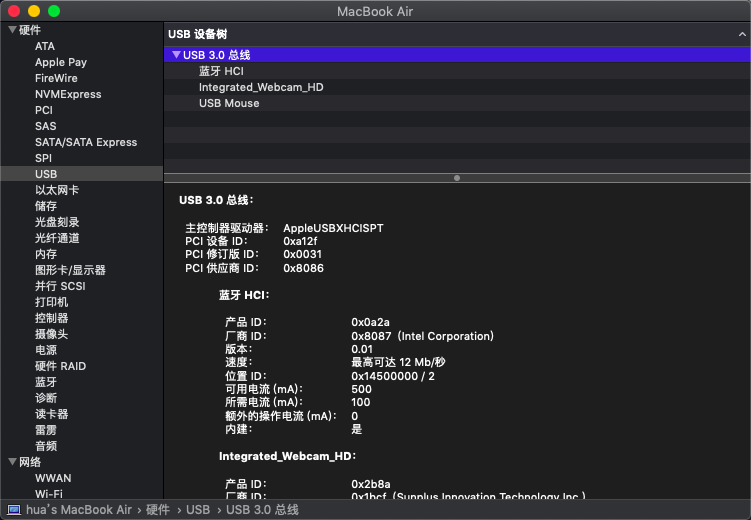
Task: Collapse the 网络 sidebar section
Action: click(12, 462)
